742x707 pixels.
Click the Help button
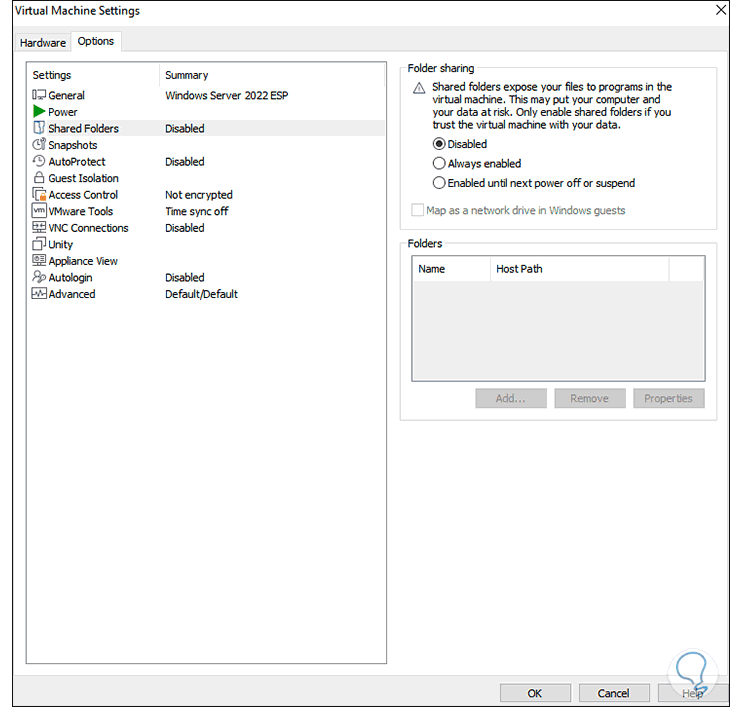[693, 693]
